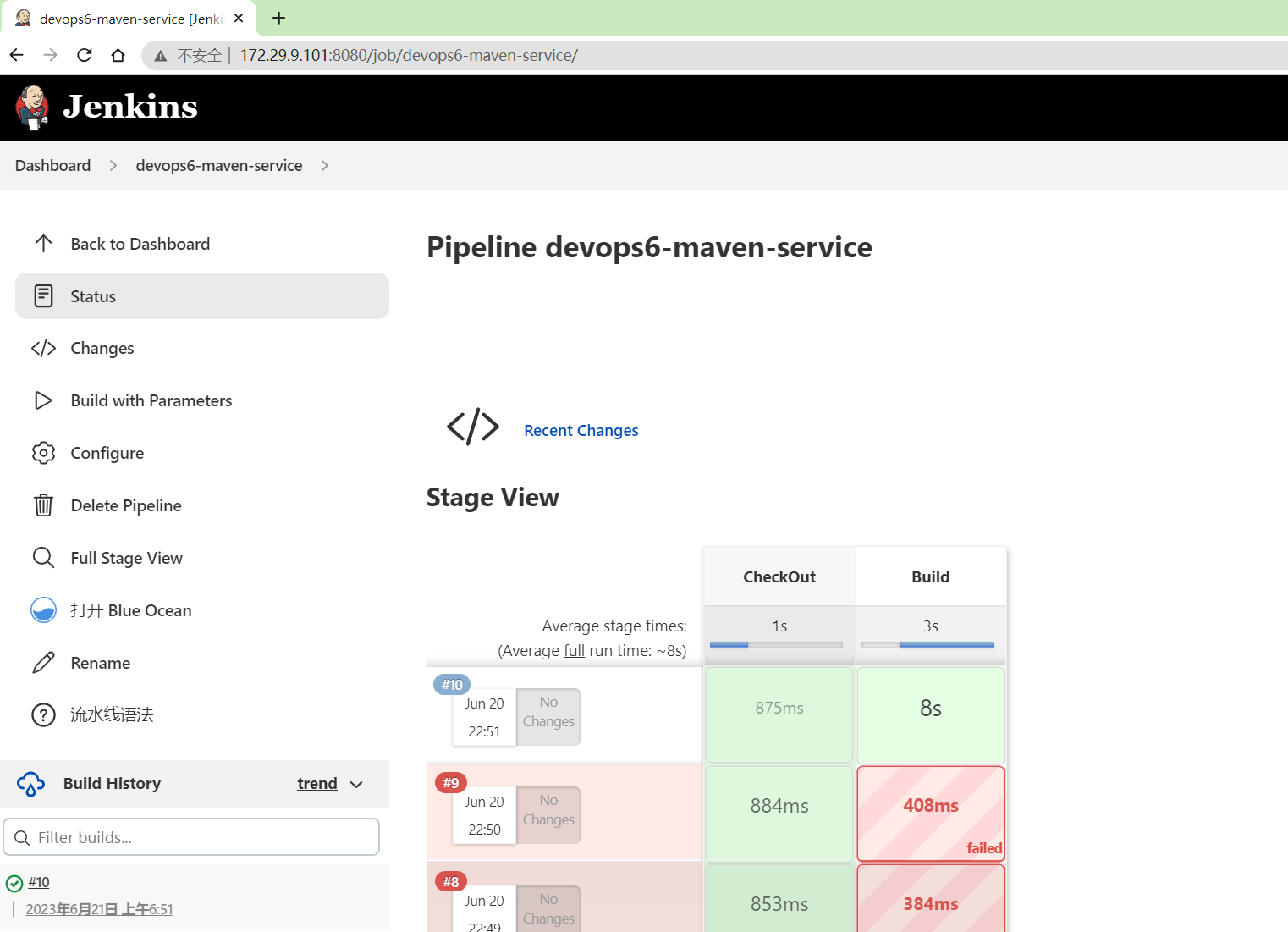Select the devops6-maven-service browser tab
The image size is (1288, 932).
129,19
